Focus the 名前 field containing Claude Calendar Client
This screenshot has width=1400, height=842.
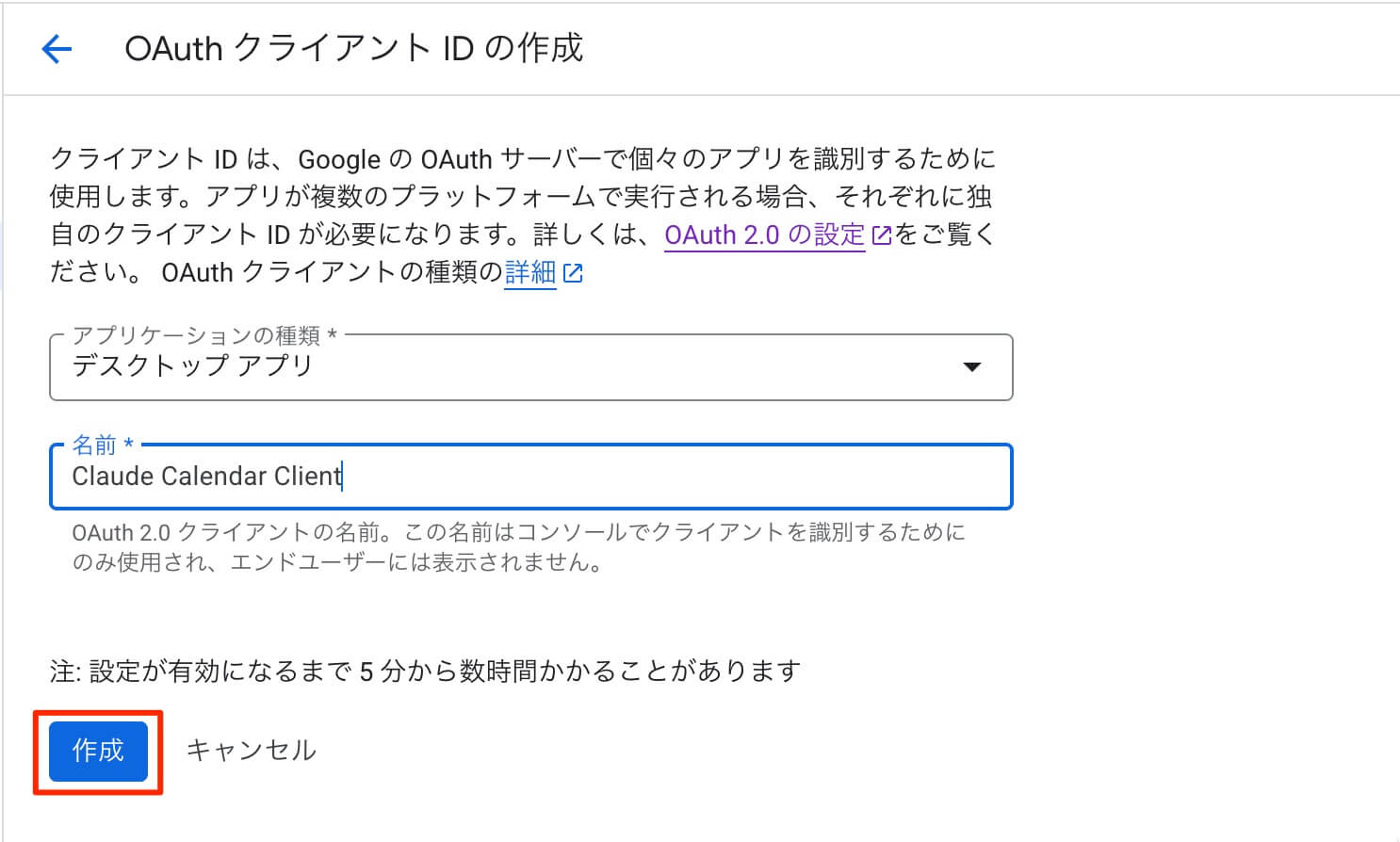coord(528,477)
